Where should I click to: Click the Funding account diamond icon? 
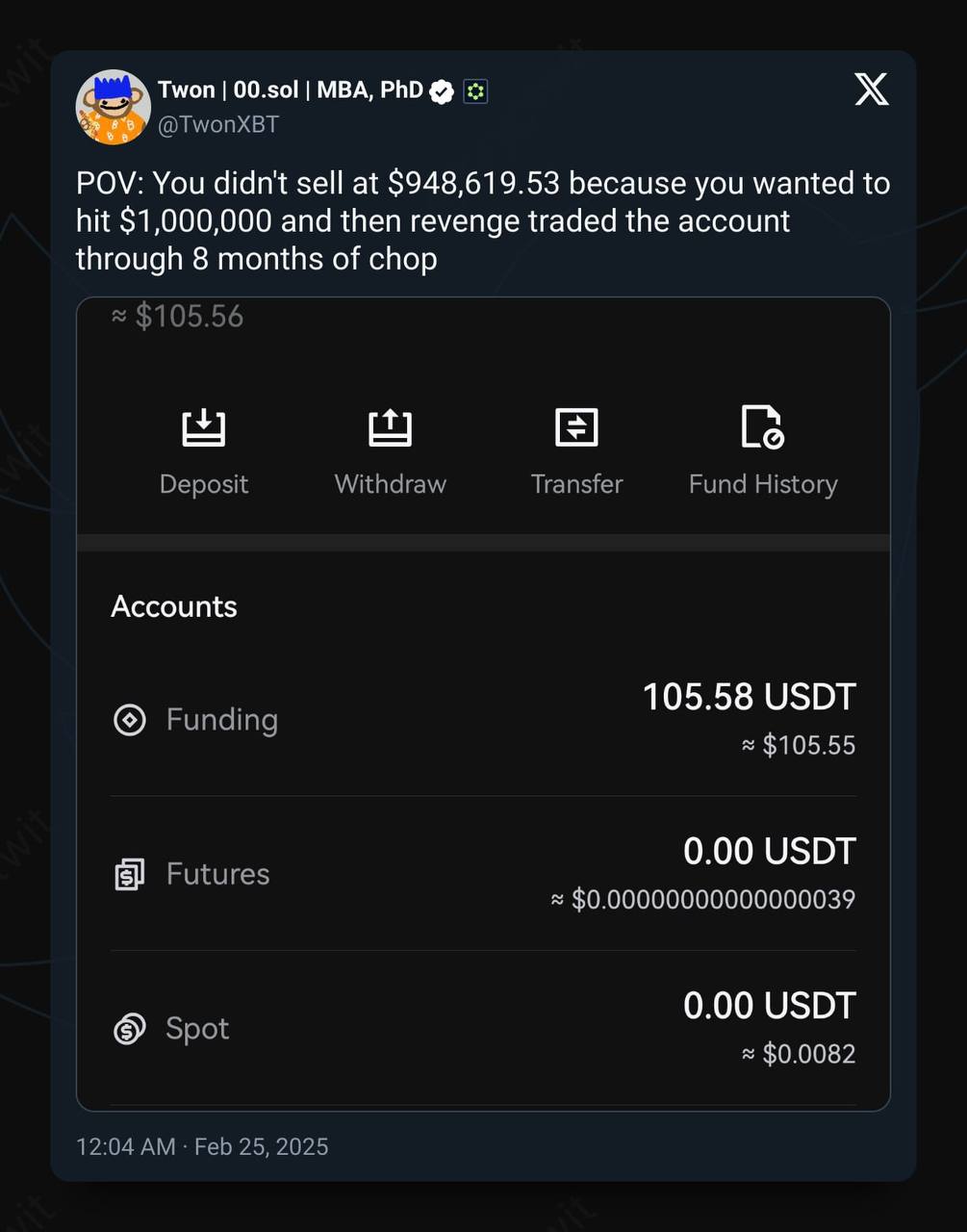pyautogui.click(x=130, y=720)
